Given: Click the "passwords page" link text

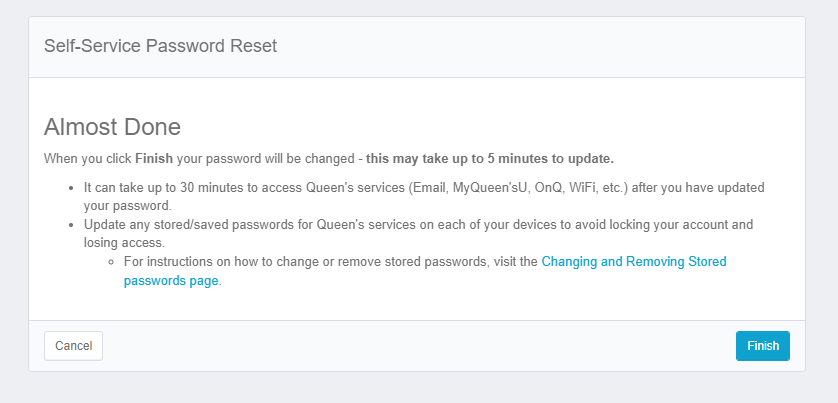Looking at the screenshot, I should point(170,281).
